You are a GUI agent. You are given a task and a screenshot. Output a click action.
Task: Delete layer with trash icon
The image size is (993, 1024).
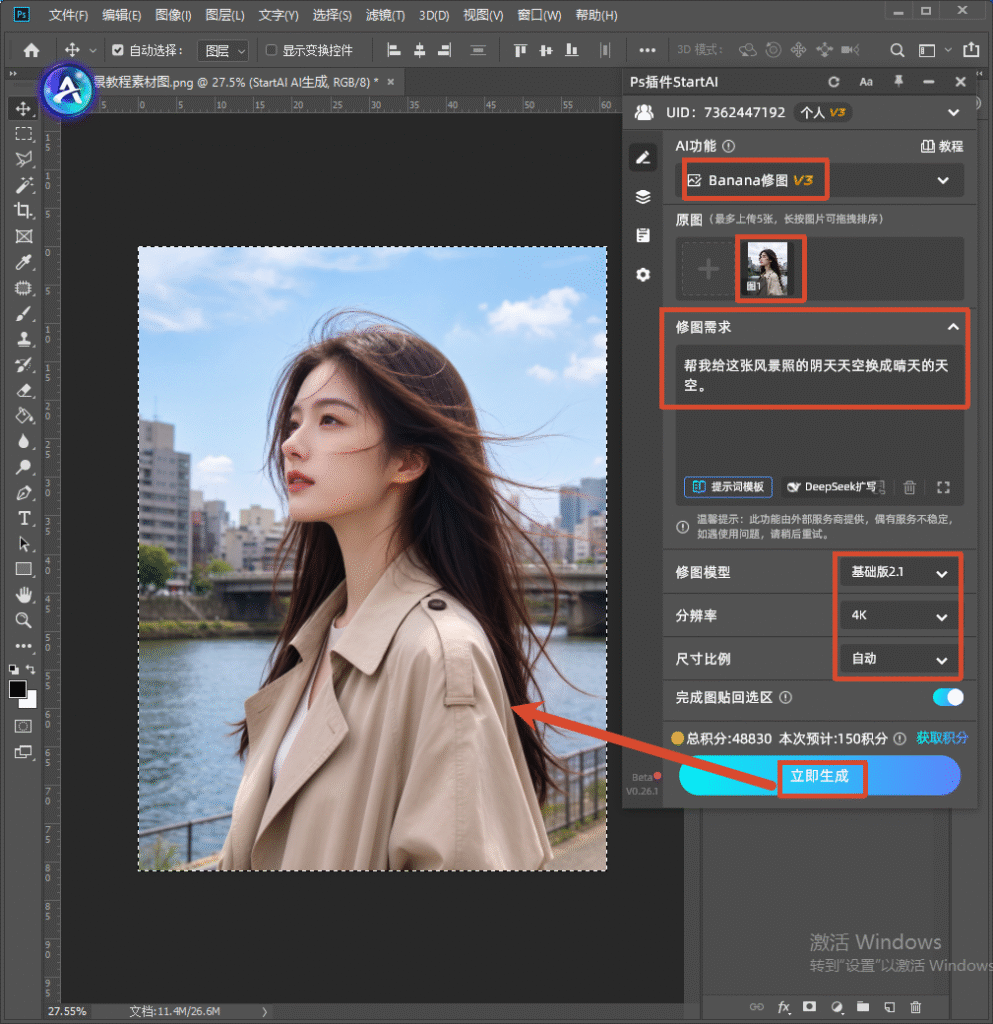point(916,1006)
